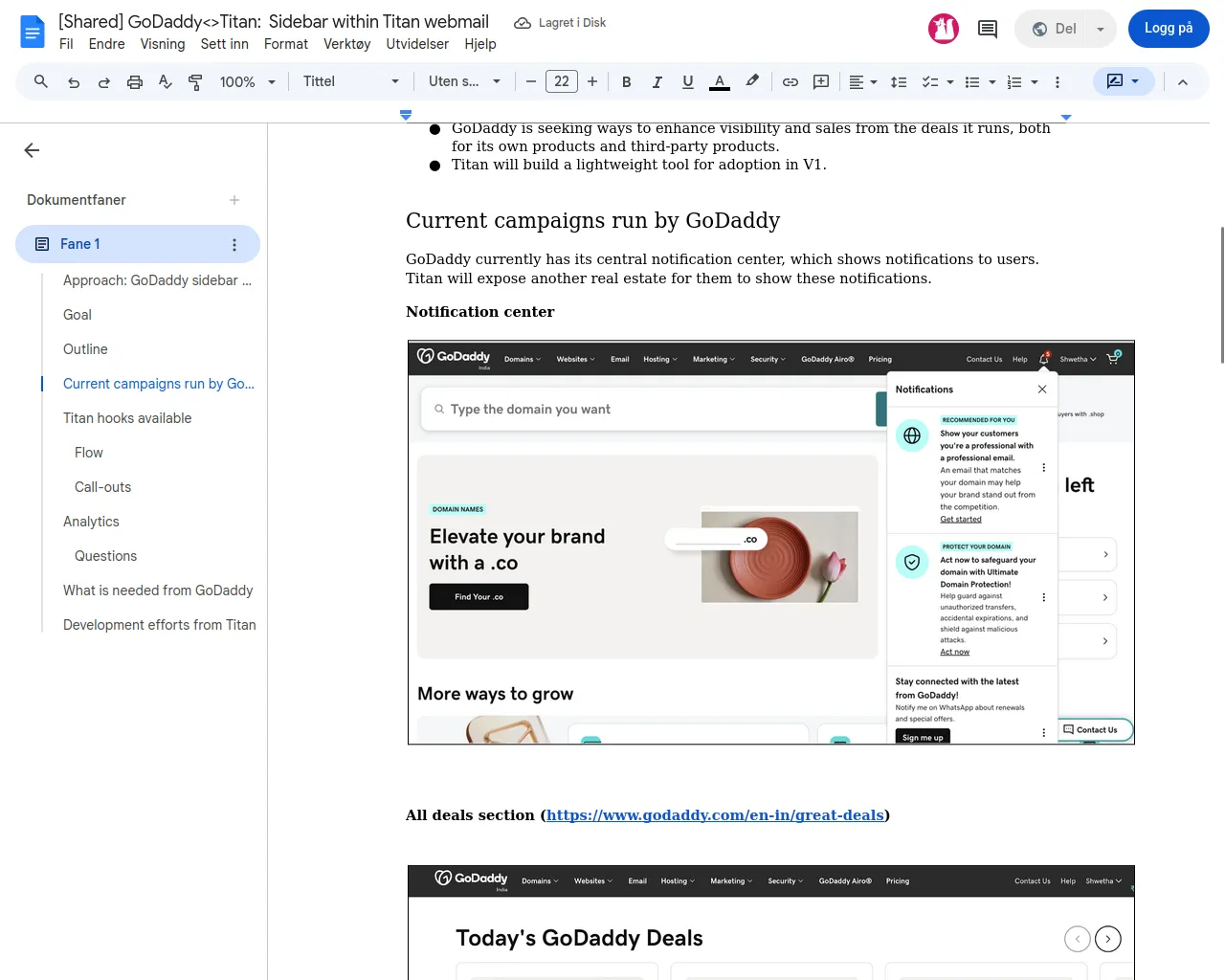Open comment history icon near the top right

tap(988, 29)
